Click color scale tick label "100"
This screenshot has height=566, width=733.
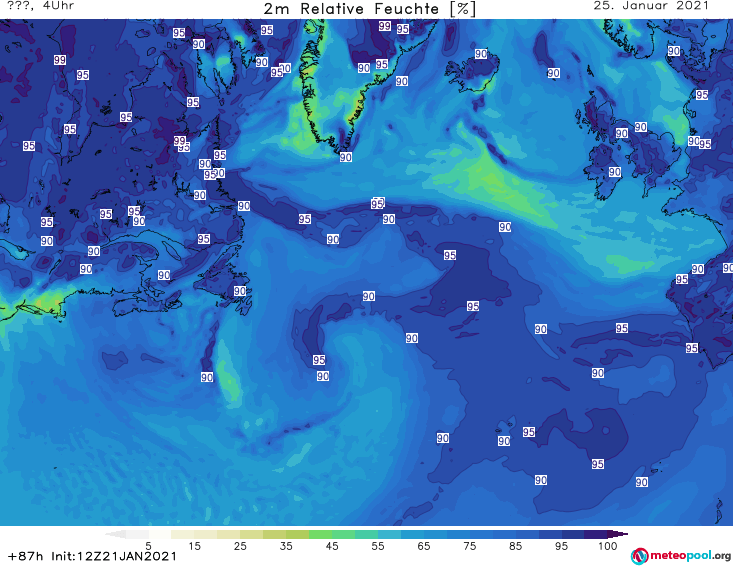(x=608, y=546)
